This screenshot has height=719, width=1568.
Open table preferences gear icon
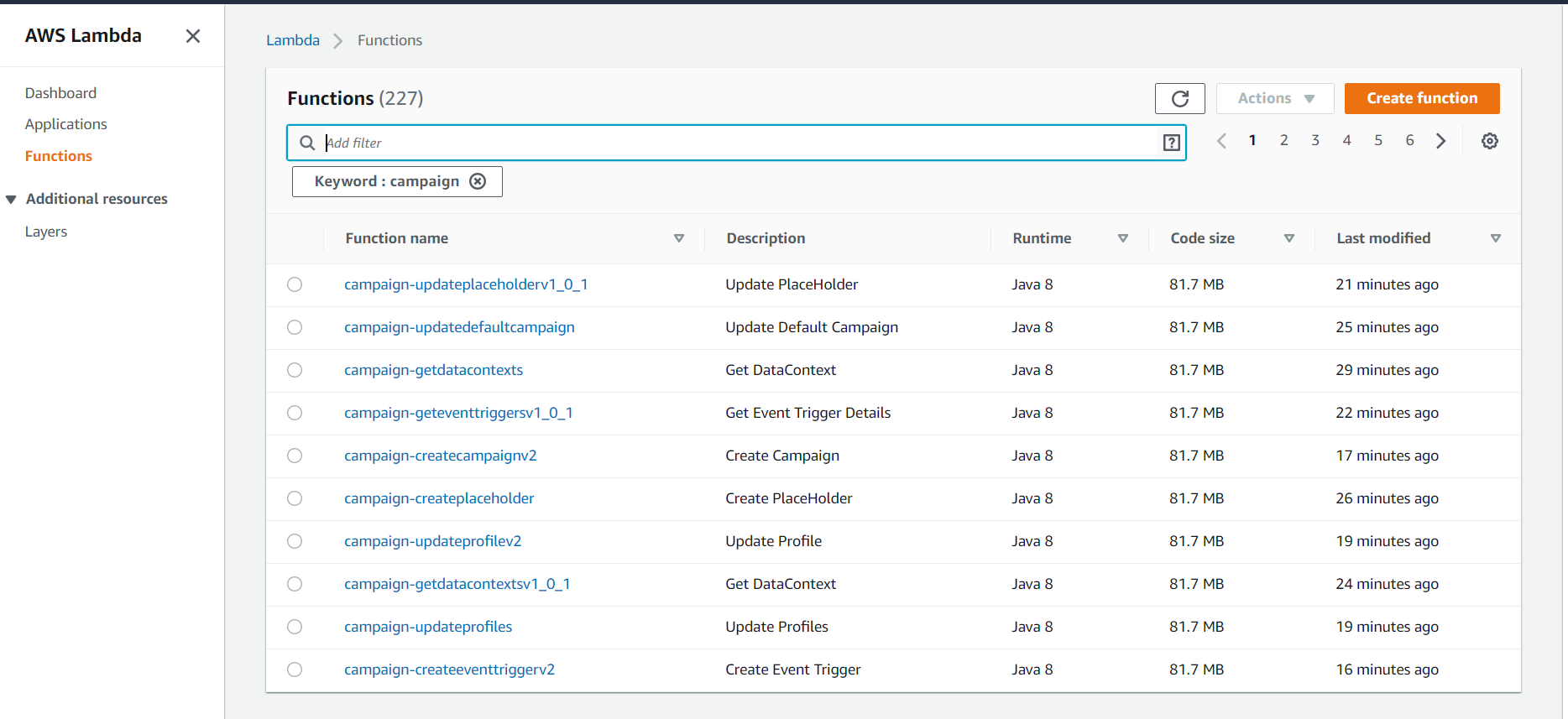point(1489,141)
